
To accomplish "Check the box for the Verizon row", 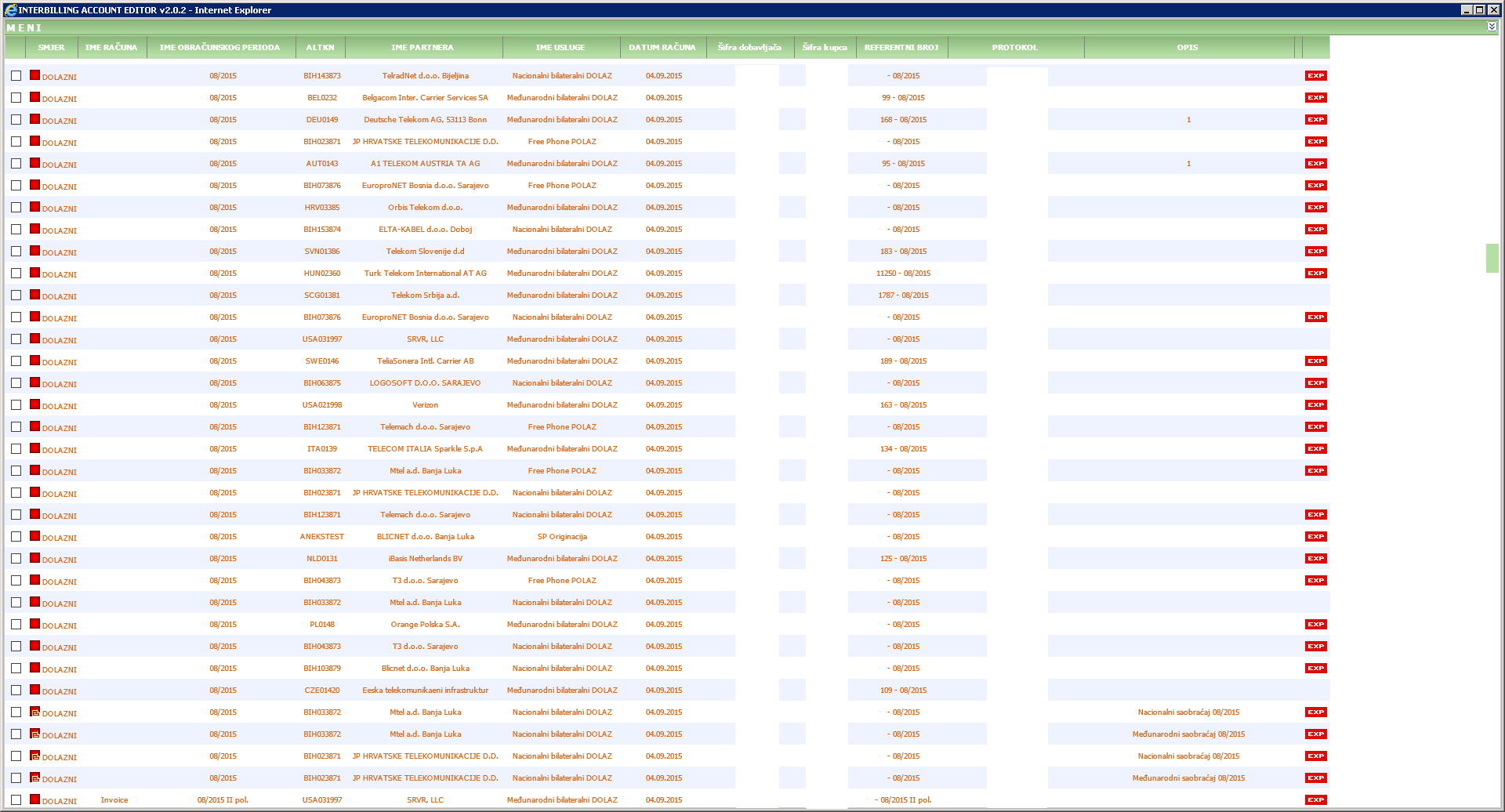I will coord(16,405).
